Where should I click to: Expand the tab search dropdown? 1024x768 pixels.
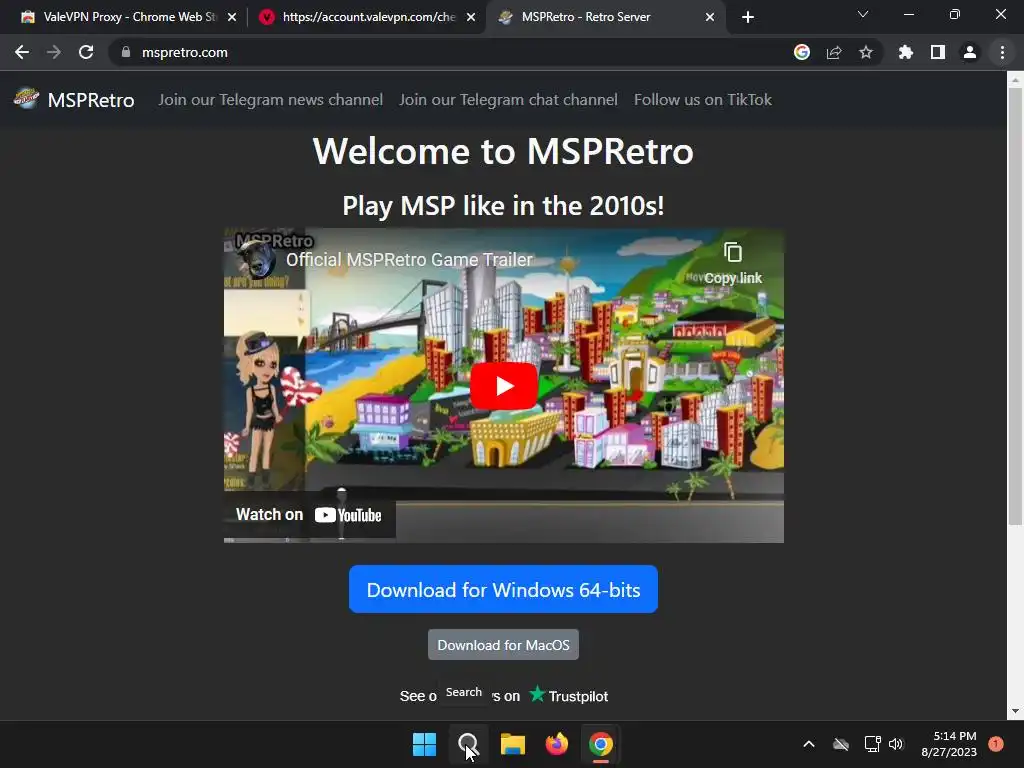click(x=863, y=14)
